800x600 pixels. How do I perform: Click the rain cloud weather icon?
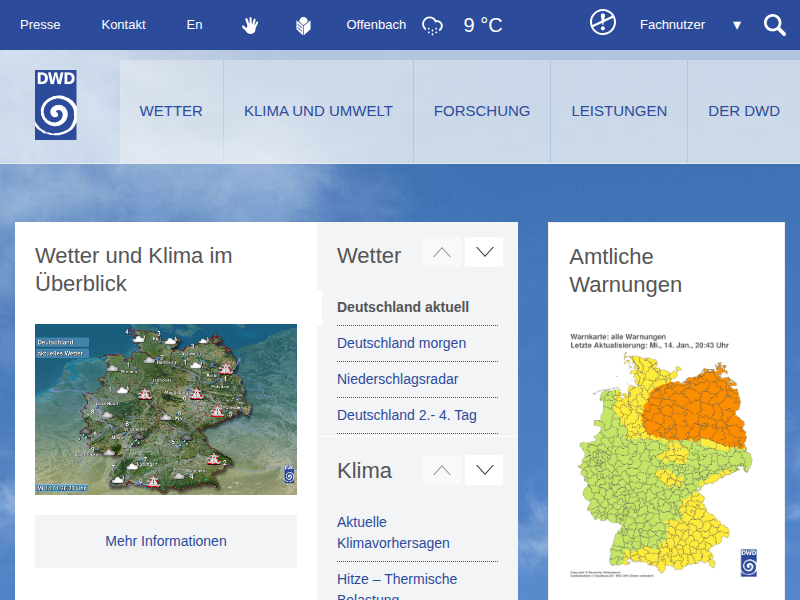pos(432,25)
